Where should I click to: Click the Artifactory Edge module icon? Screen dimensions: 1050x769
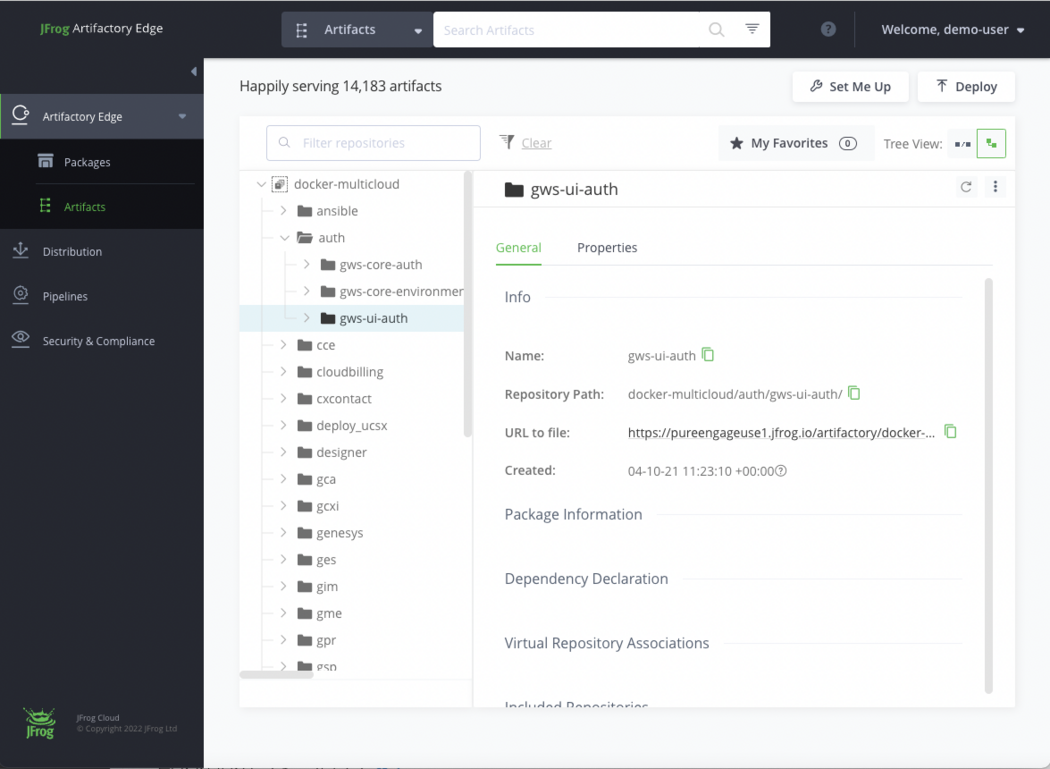point(21,115)
